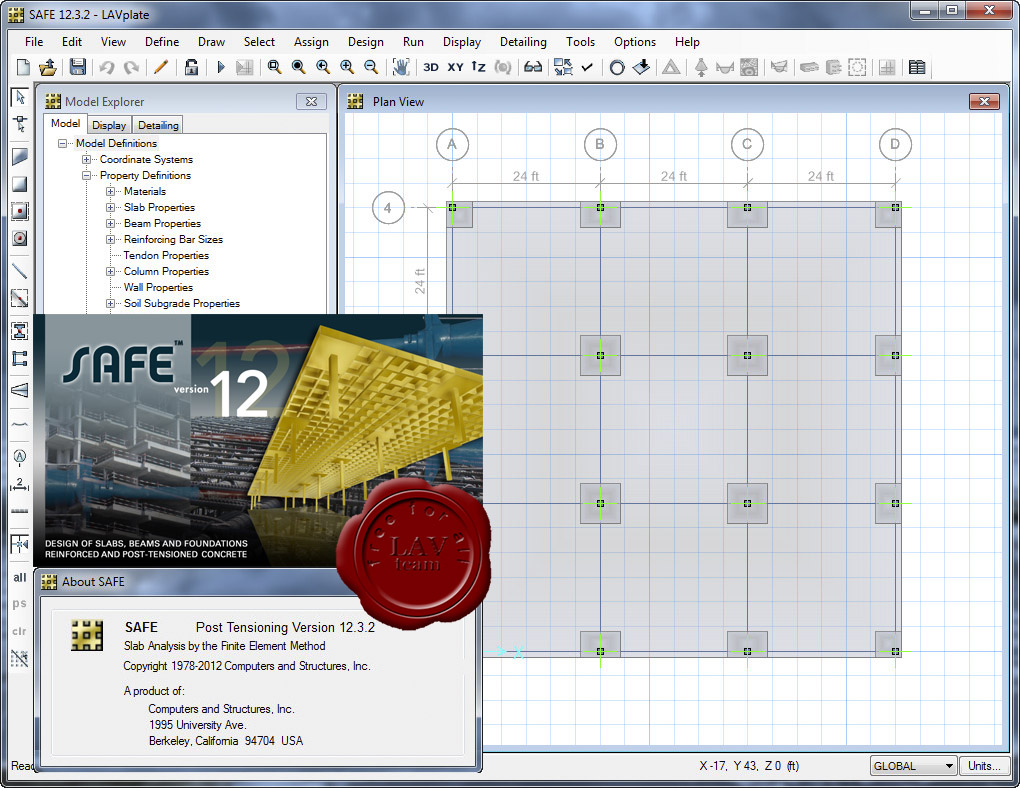Viewport: 1020px width, 788px height.
Task: Expand the Coordinate Systems node
Action: pyautogui.click(x=86, y=159)
